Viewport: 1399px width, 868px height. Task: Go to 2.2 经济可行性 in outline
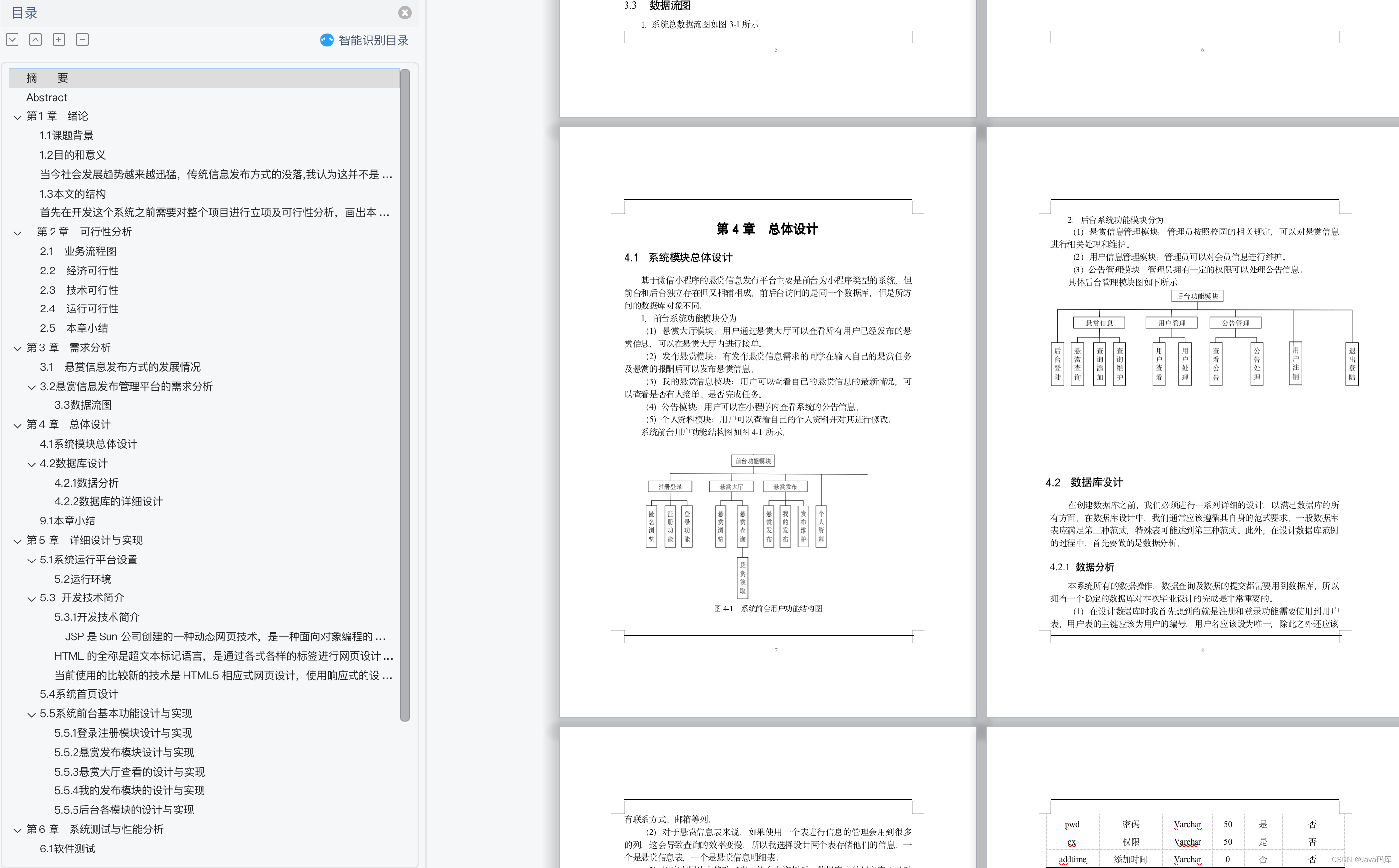coord(79,271)
